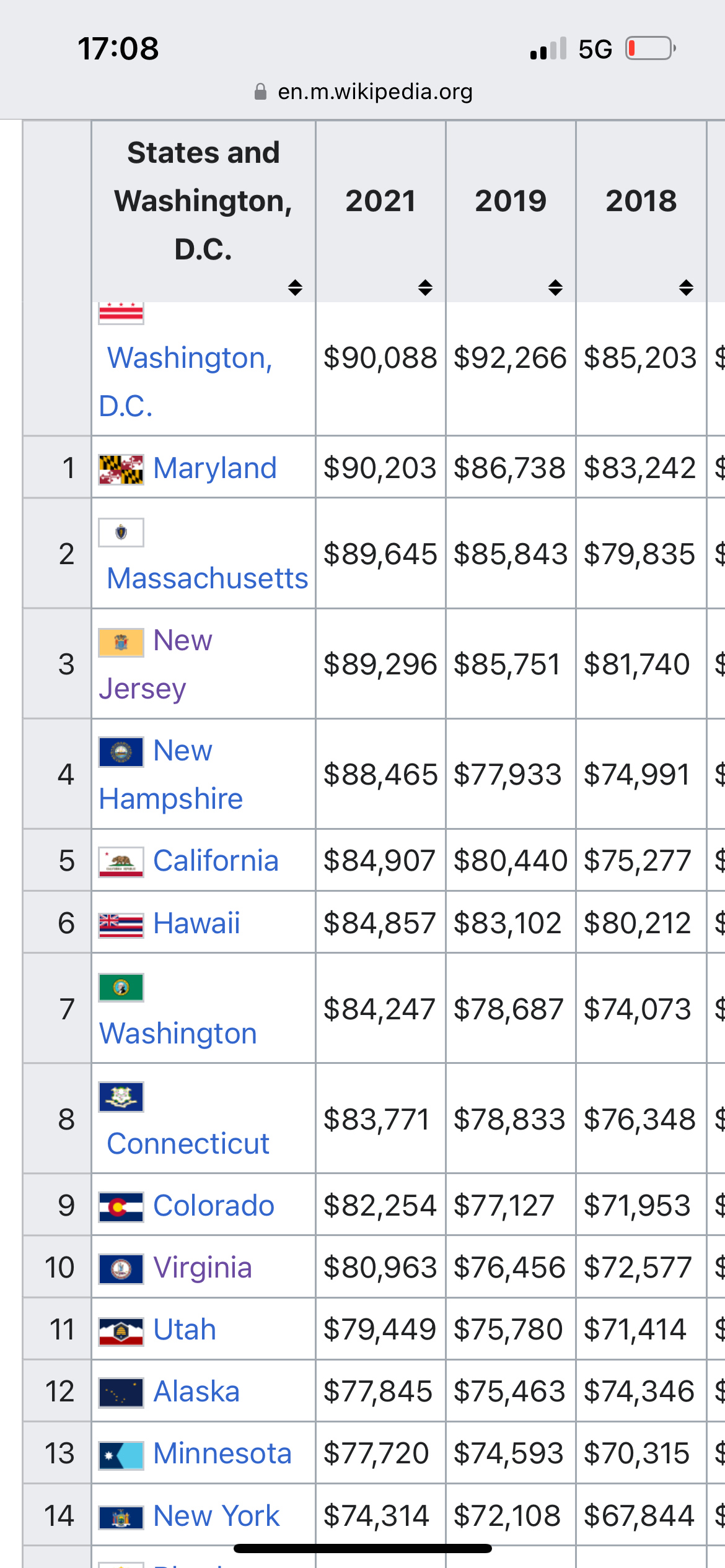
Task: Click the Washington state green flag icon
Action: point(121,987)
